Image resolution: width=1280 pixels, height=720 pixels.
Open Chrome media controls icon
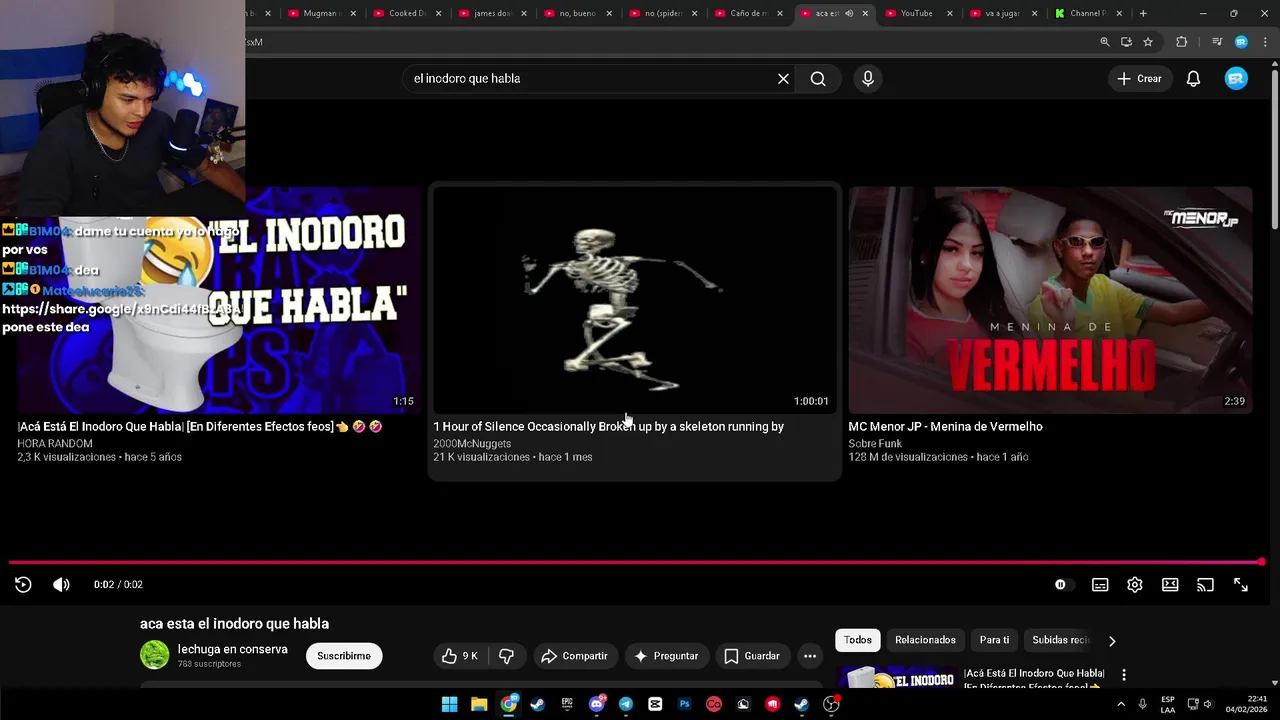1217,42
